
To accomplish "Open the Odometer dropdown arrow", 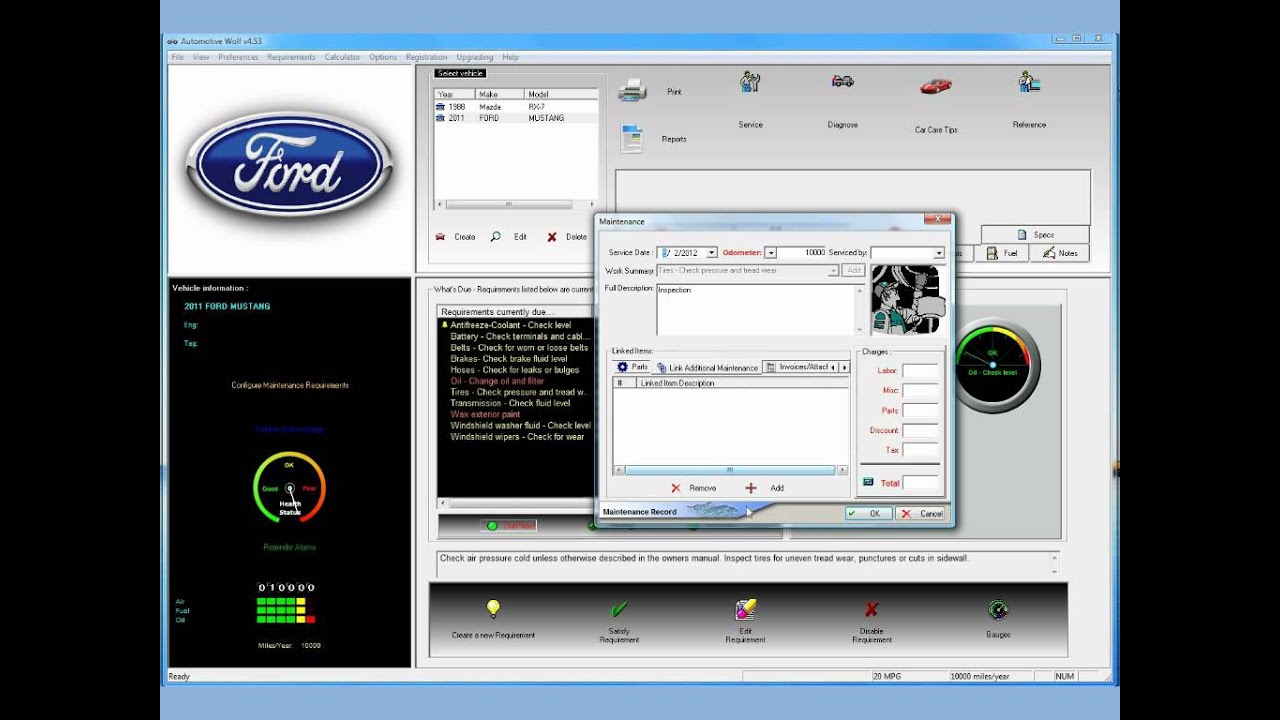I will pyautogui.click(x=770, y=253).
